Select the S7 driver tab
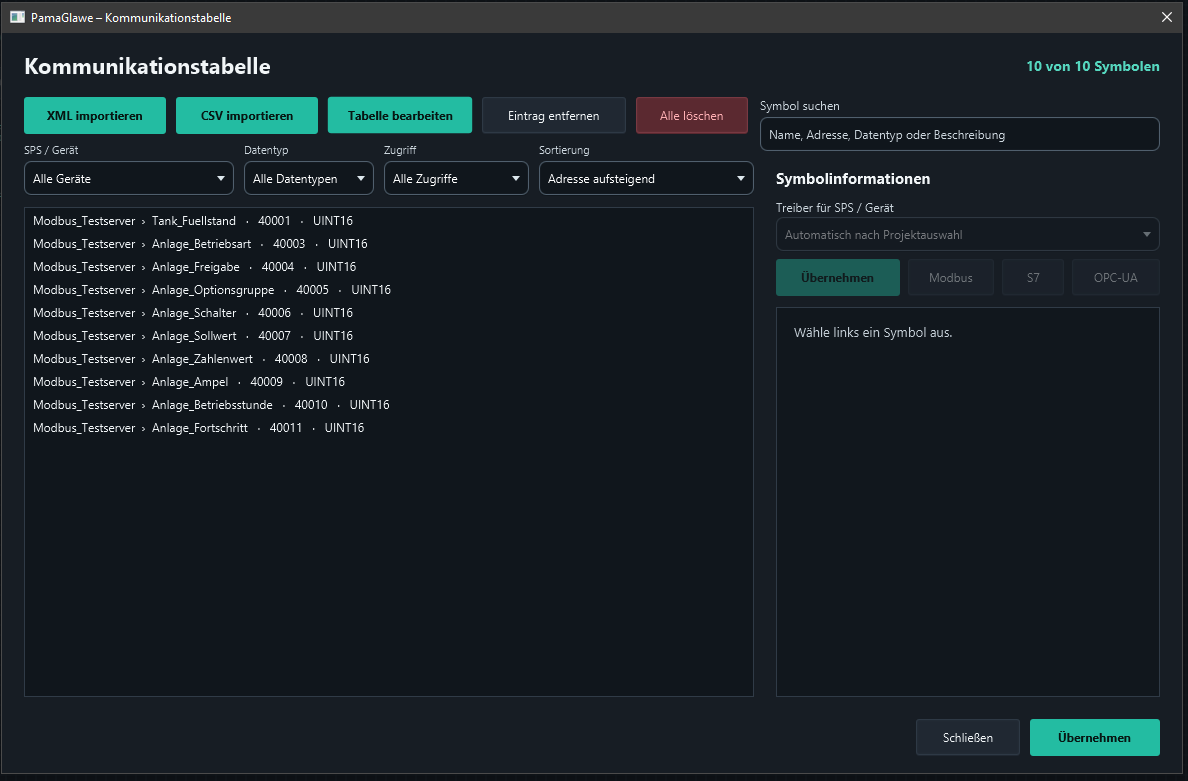This screenshot has width=1188, height=781. pos(1033,277)
